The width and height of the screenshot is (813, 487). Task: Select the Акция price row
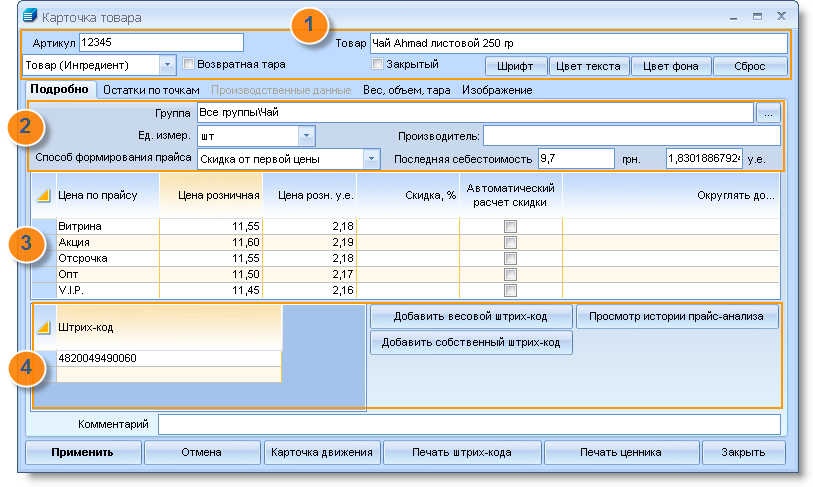(x=405, y=242)
